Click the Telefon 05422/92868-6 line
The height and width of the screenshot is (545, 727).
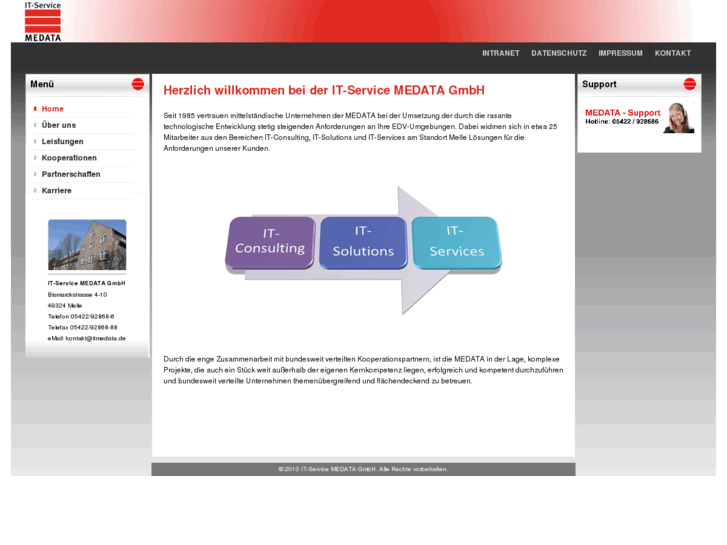81,316
